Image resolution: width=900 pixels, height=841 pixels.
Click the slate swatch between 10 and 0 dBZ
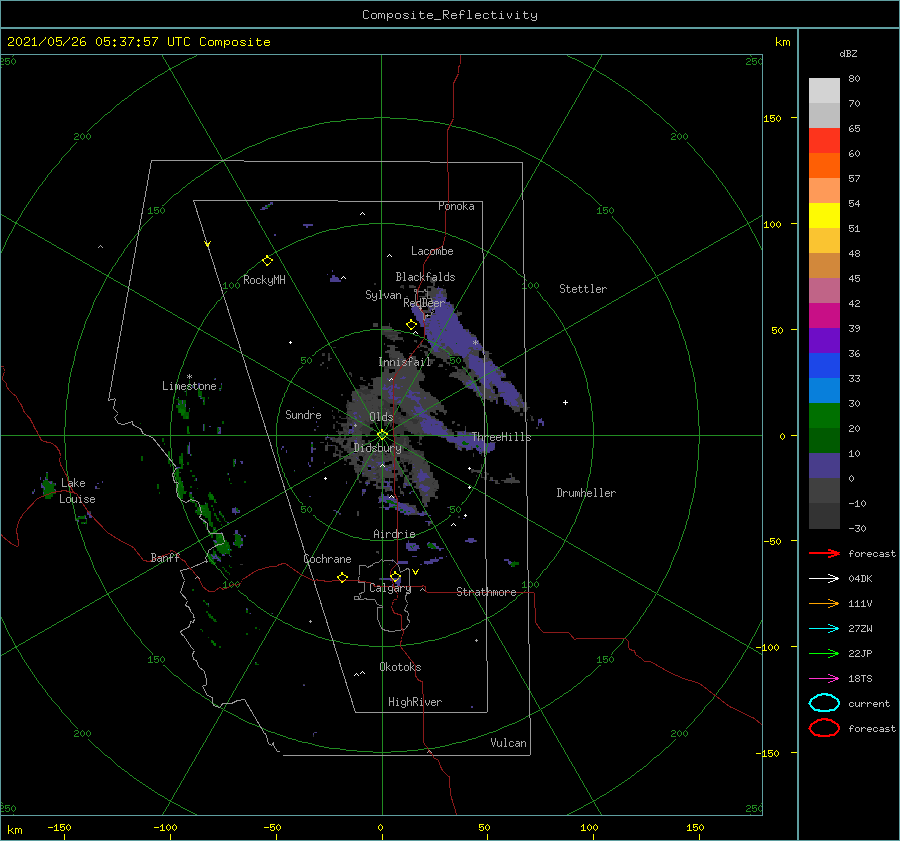[824, 466]
